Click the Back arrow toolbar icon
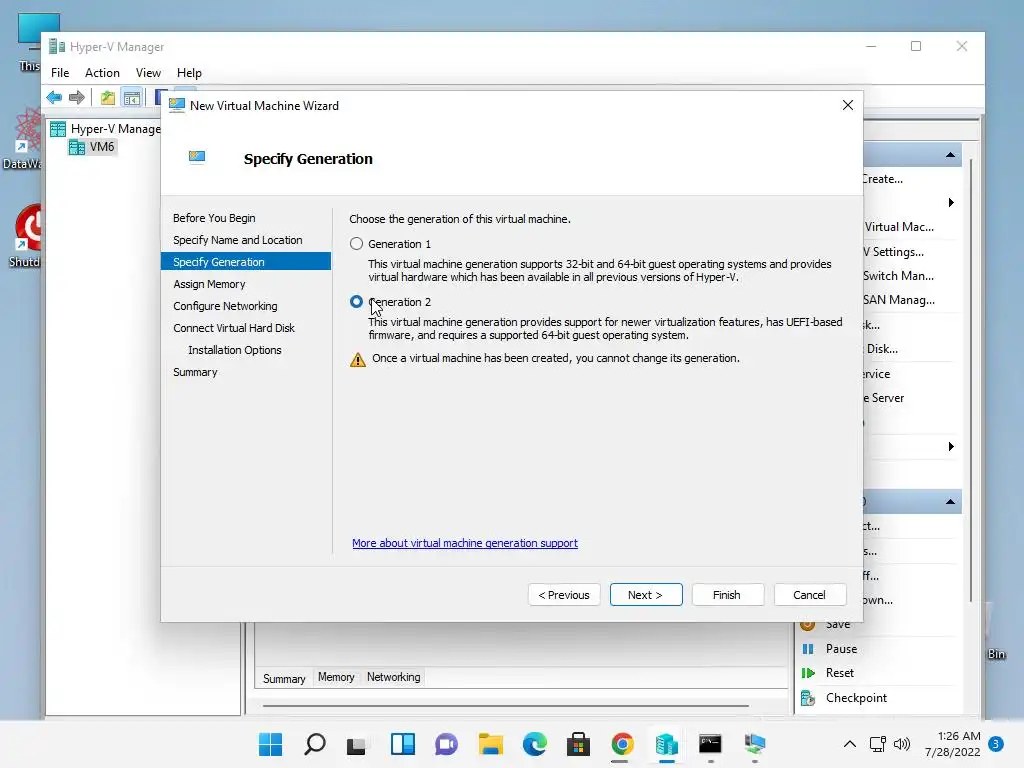1024x768 pixels. (54, 98)
